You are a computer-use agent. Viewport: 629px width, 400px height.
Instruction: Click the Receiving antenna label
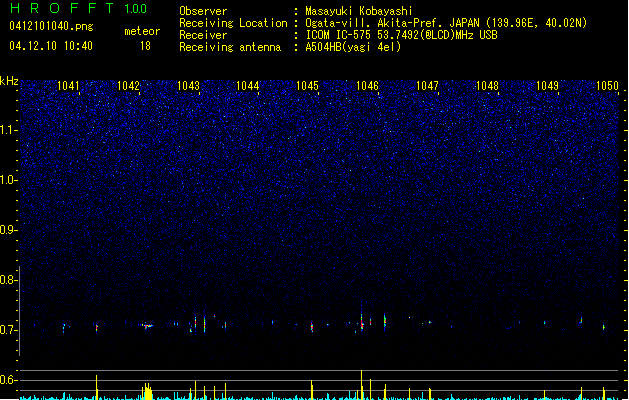pos(230,47)
